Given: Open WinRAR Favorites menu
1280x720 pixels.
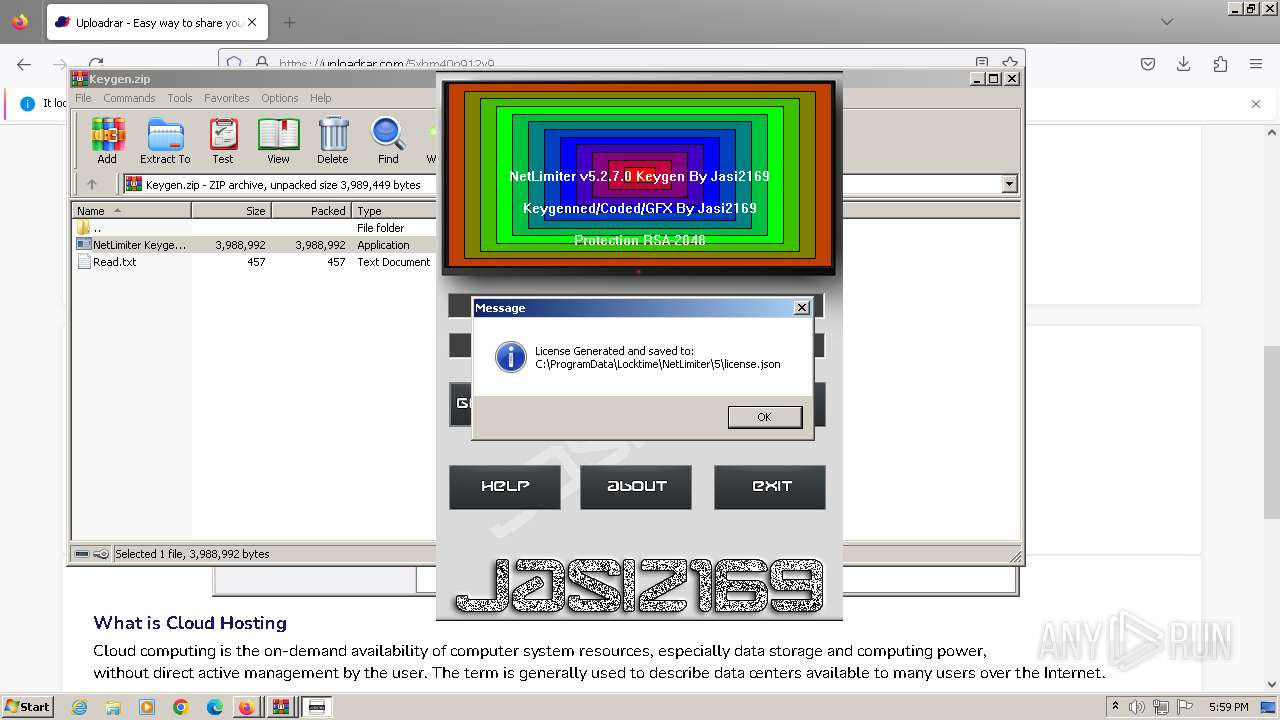Looking at the screenshot, I should pos(227,98).
